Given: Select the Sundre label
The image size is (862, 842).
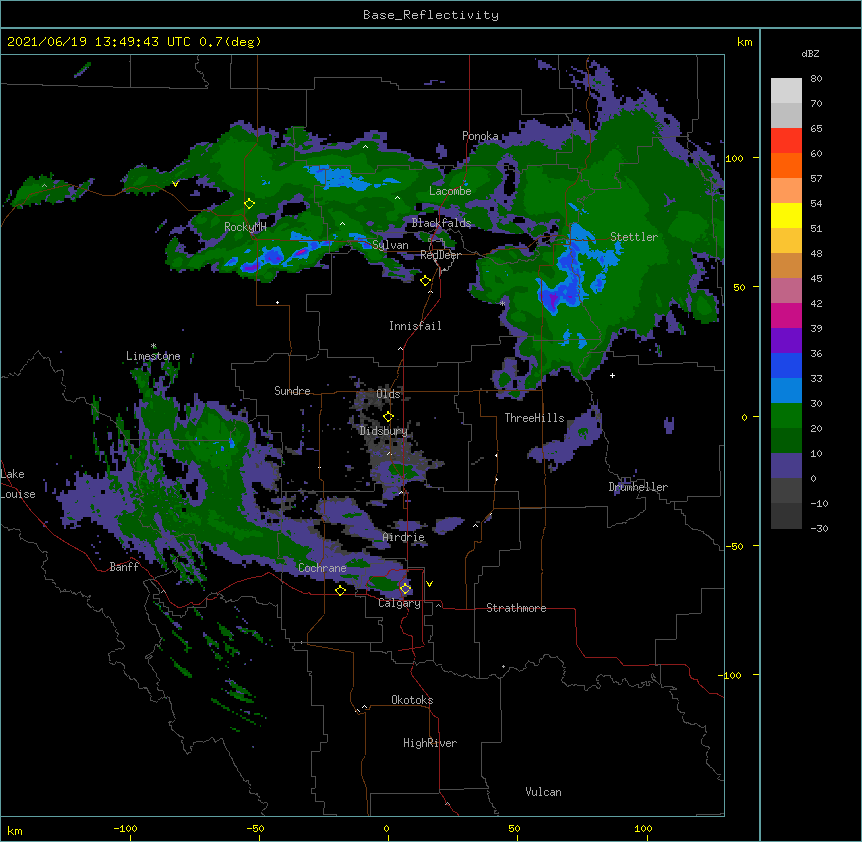Looking at the screenshot, I should point(292,391).
